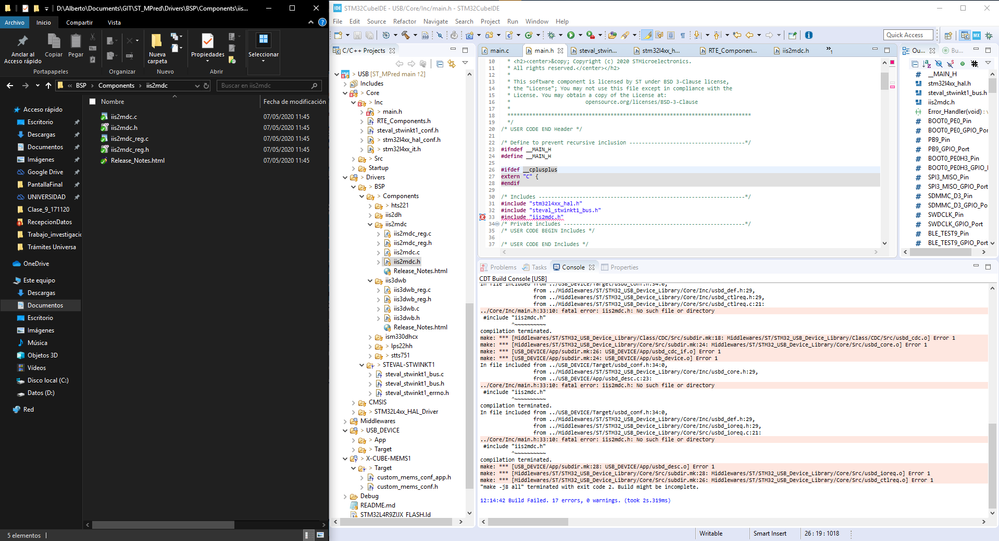Viewport: 999px width, 541px height.
Task: Click Explorer ribbon help question mark icon
Action: click(x=322, y=22)
